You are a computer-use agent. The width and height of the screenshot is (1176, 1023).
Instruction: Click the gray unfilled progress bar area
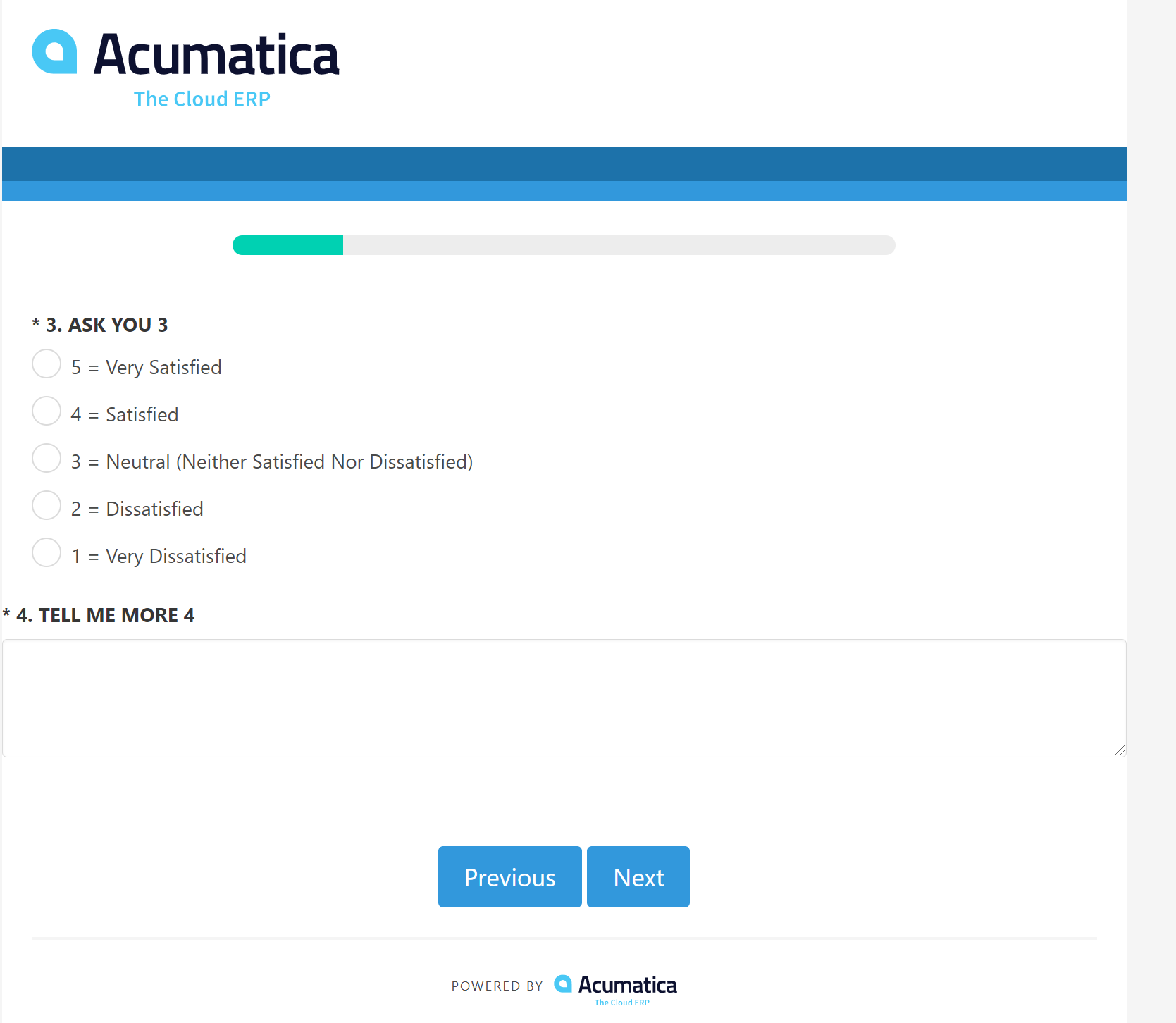click(x=620, y=245)
